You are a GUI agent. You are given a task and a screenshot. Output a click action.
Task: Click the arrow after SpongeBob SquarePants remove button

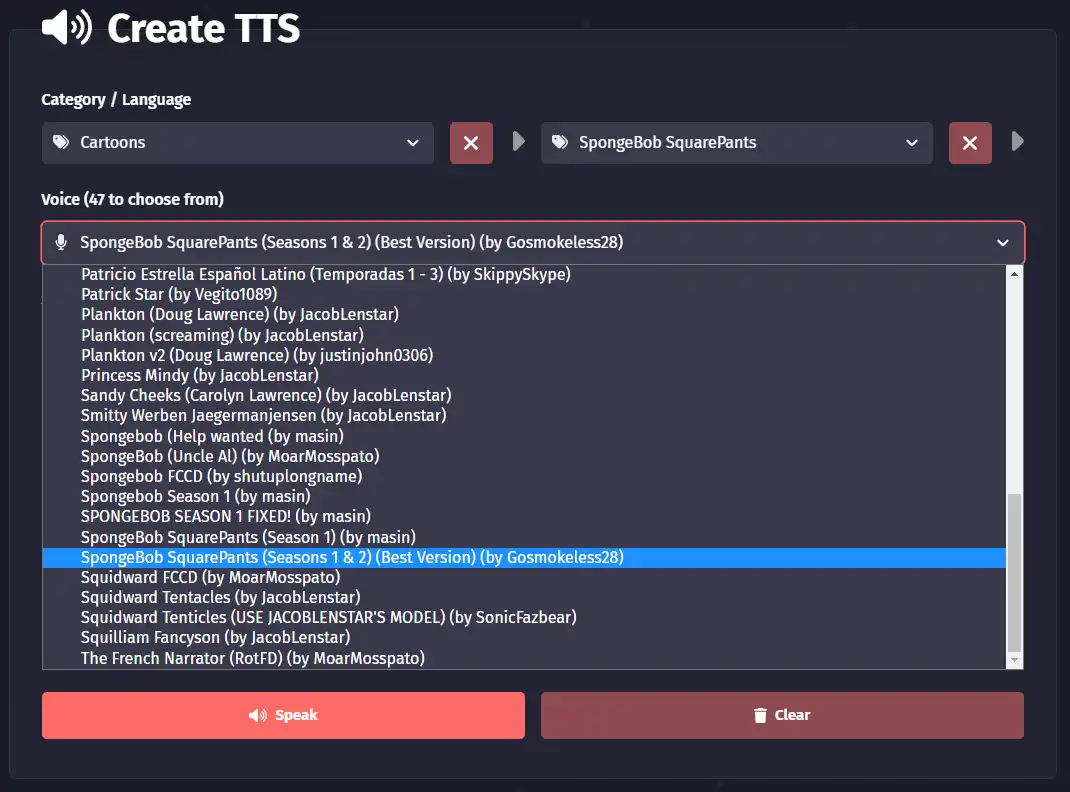1017,141
